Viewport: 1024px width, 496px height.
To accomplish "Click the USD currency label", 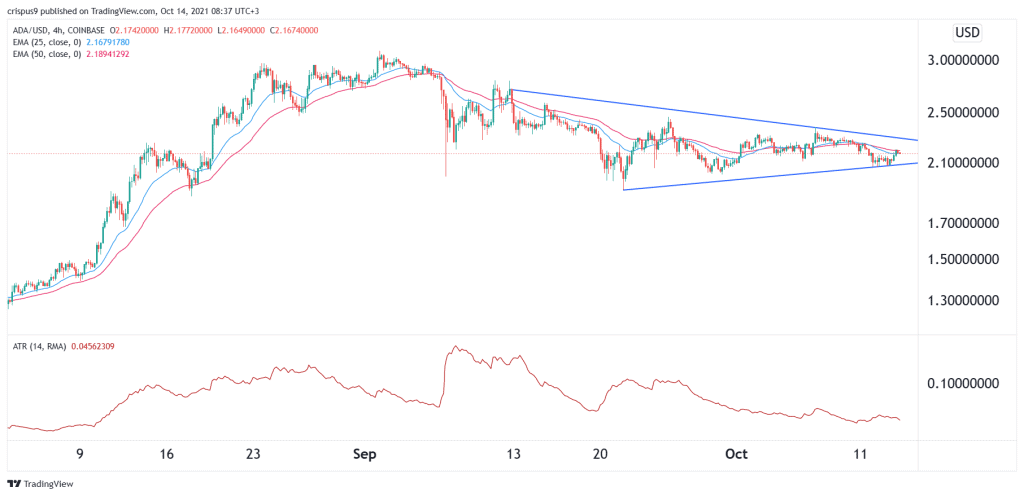I will coord(967,33).
